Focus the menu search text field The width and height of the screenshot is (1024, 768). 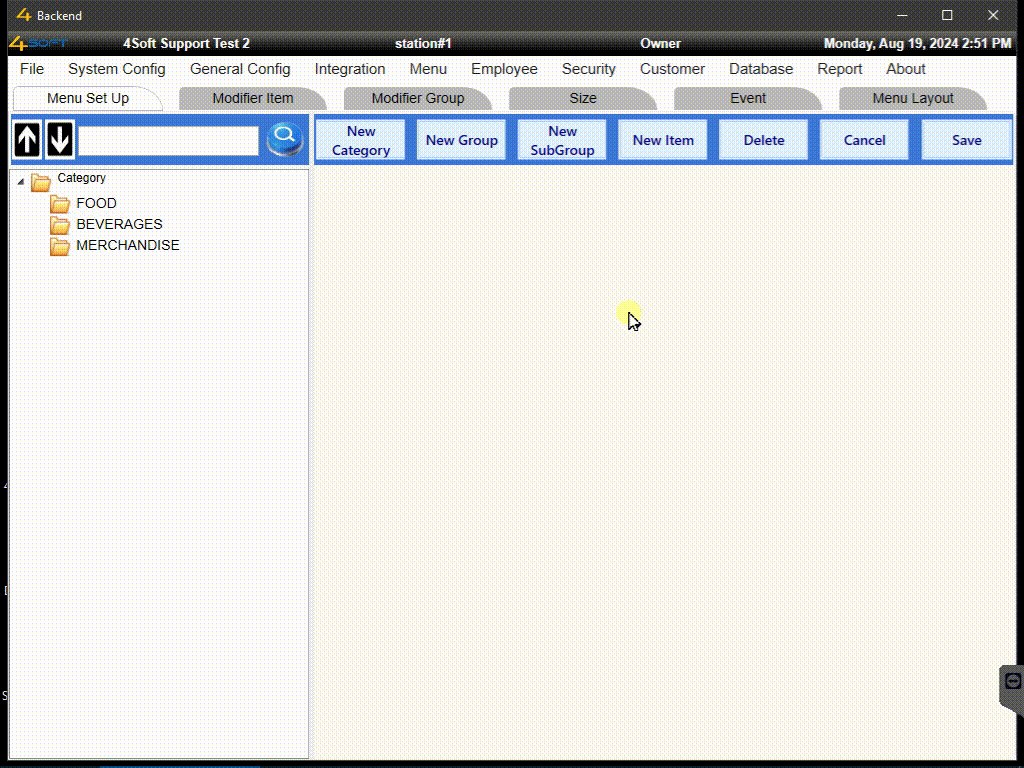point(168,140)
